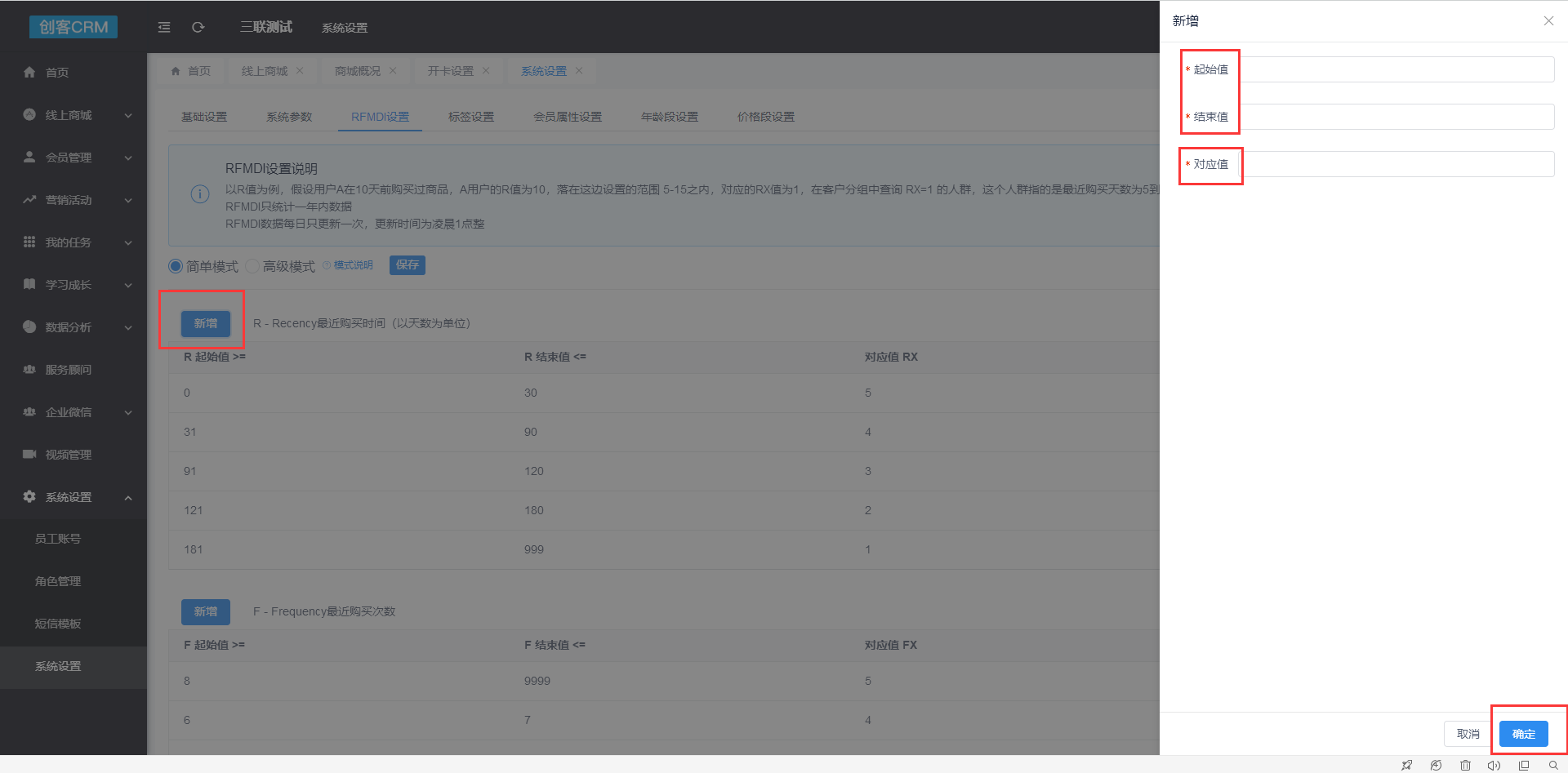Screen dimensions: 1568x773
Task: Switch to the 基础设置 tab
Action: click(x=204, y=117)
